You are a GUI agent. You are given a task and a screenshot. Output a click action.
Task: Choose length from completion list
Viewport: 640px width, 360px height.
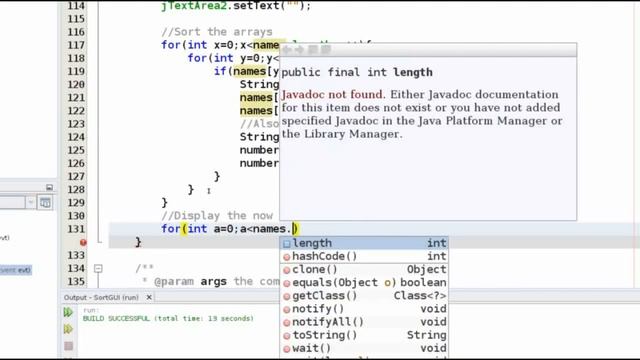click(x=364, y=243)
